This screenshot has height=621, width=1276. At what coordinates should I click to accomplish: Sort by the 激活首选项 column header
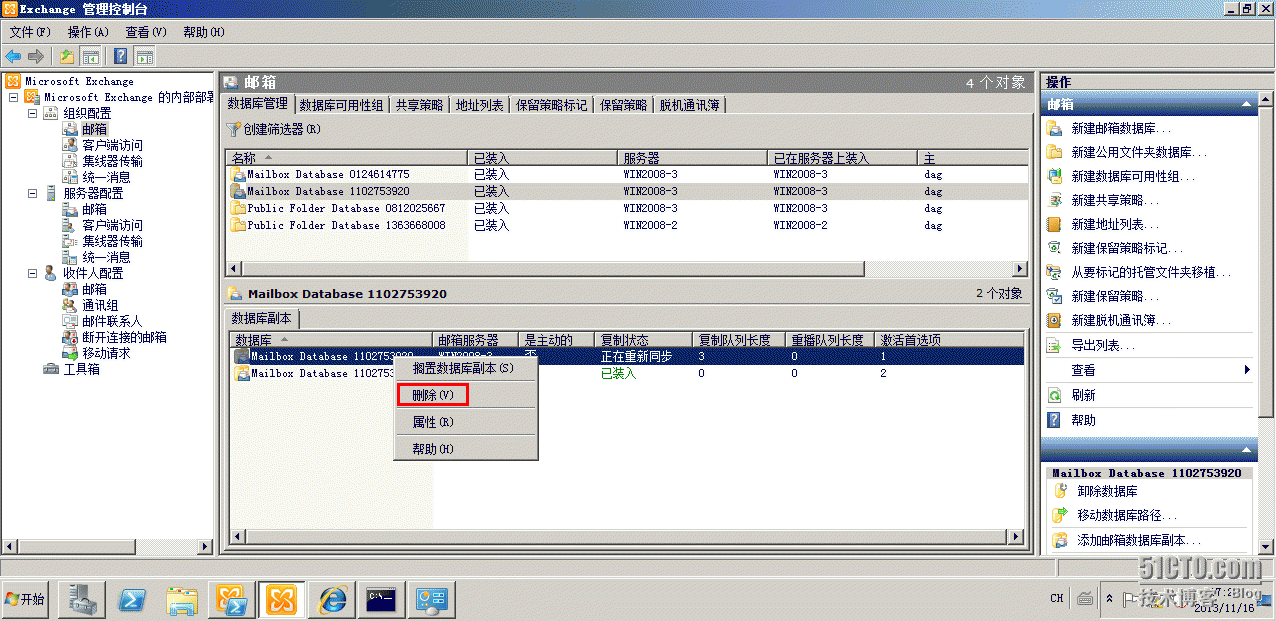pos(949,340)
